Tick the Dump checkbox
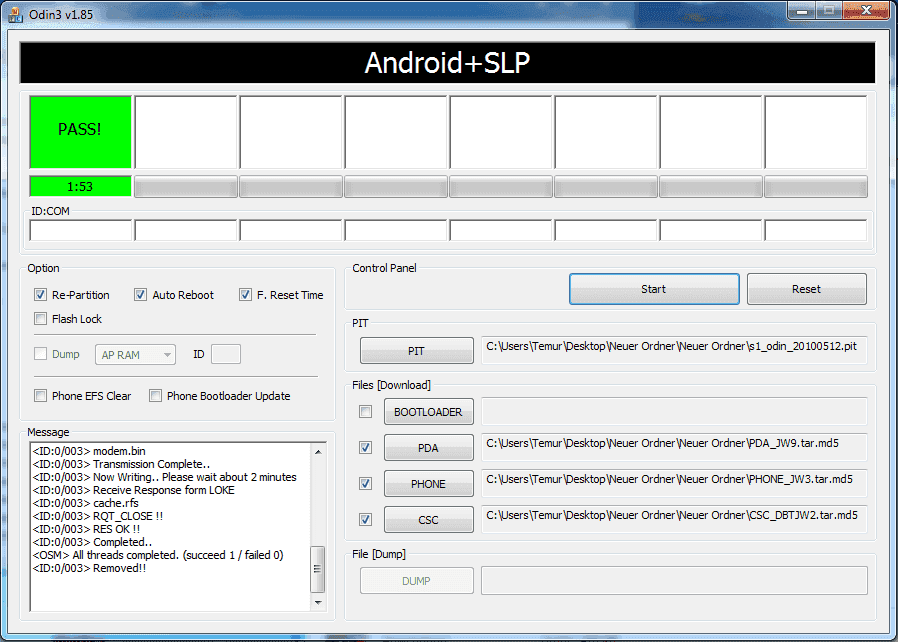The height and width of the screenshot is (642, 898). [40, 354]
